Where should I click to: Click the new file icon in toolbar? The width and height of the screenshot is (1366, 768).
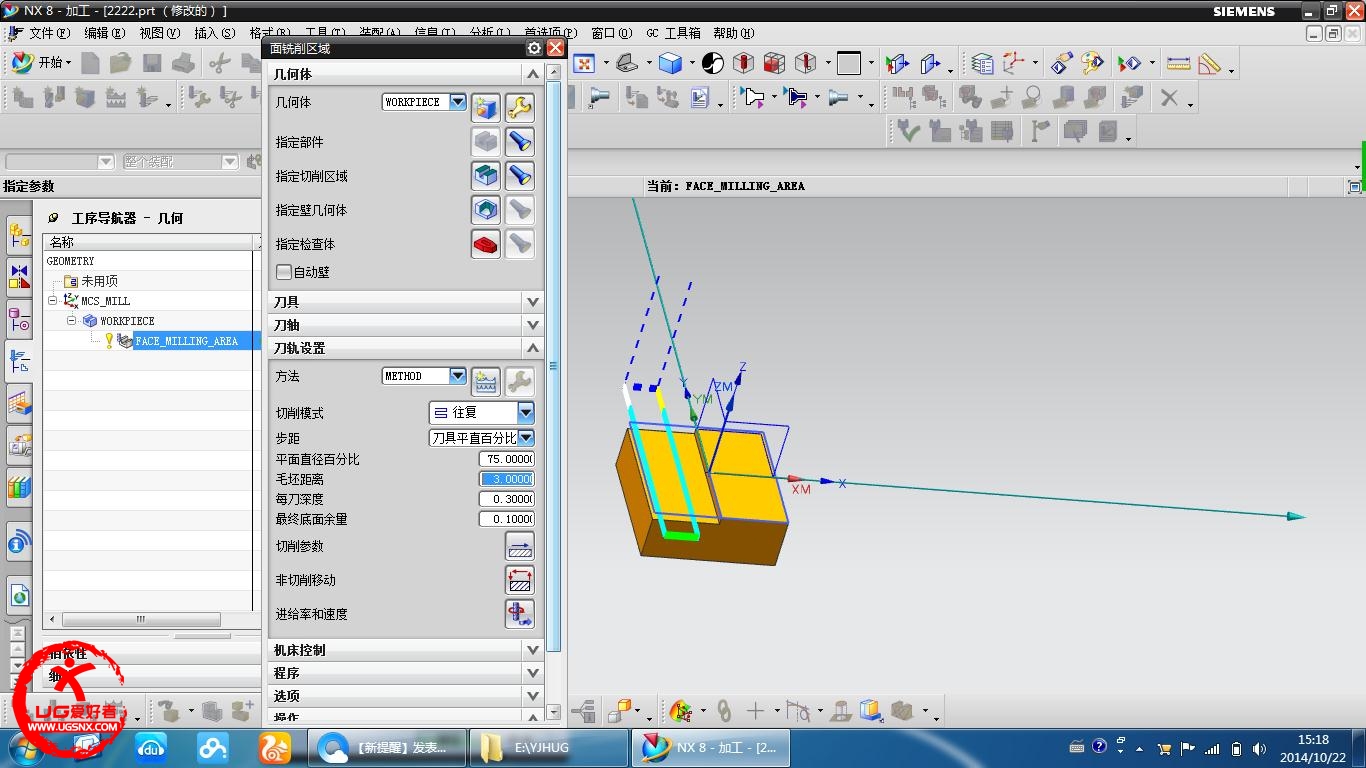point(91,63)
